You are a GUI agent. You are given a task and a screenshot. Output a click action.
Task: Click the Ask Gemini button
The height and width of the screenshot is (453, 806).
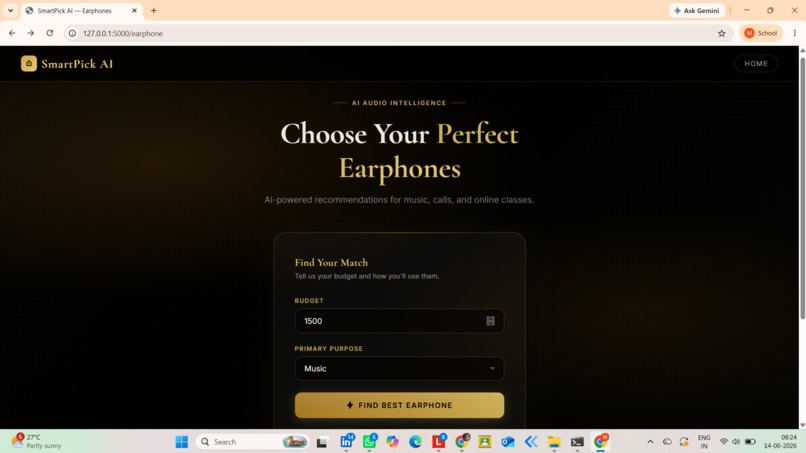click(x=697, y=10)
